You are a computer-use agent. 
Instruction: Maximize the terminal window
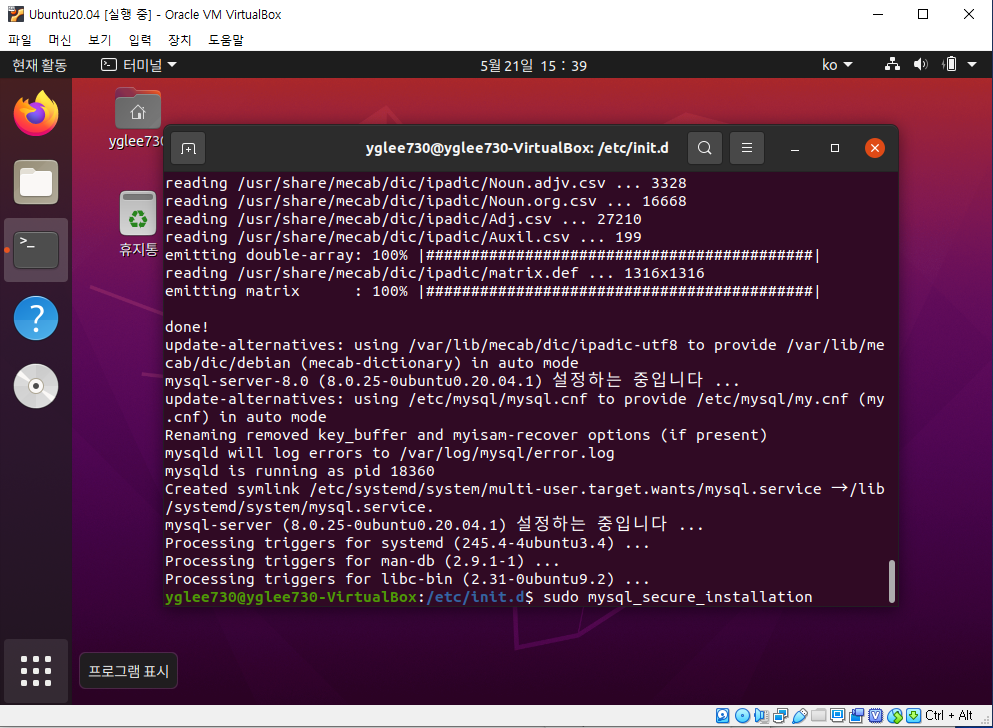coord(835,148)
